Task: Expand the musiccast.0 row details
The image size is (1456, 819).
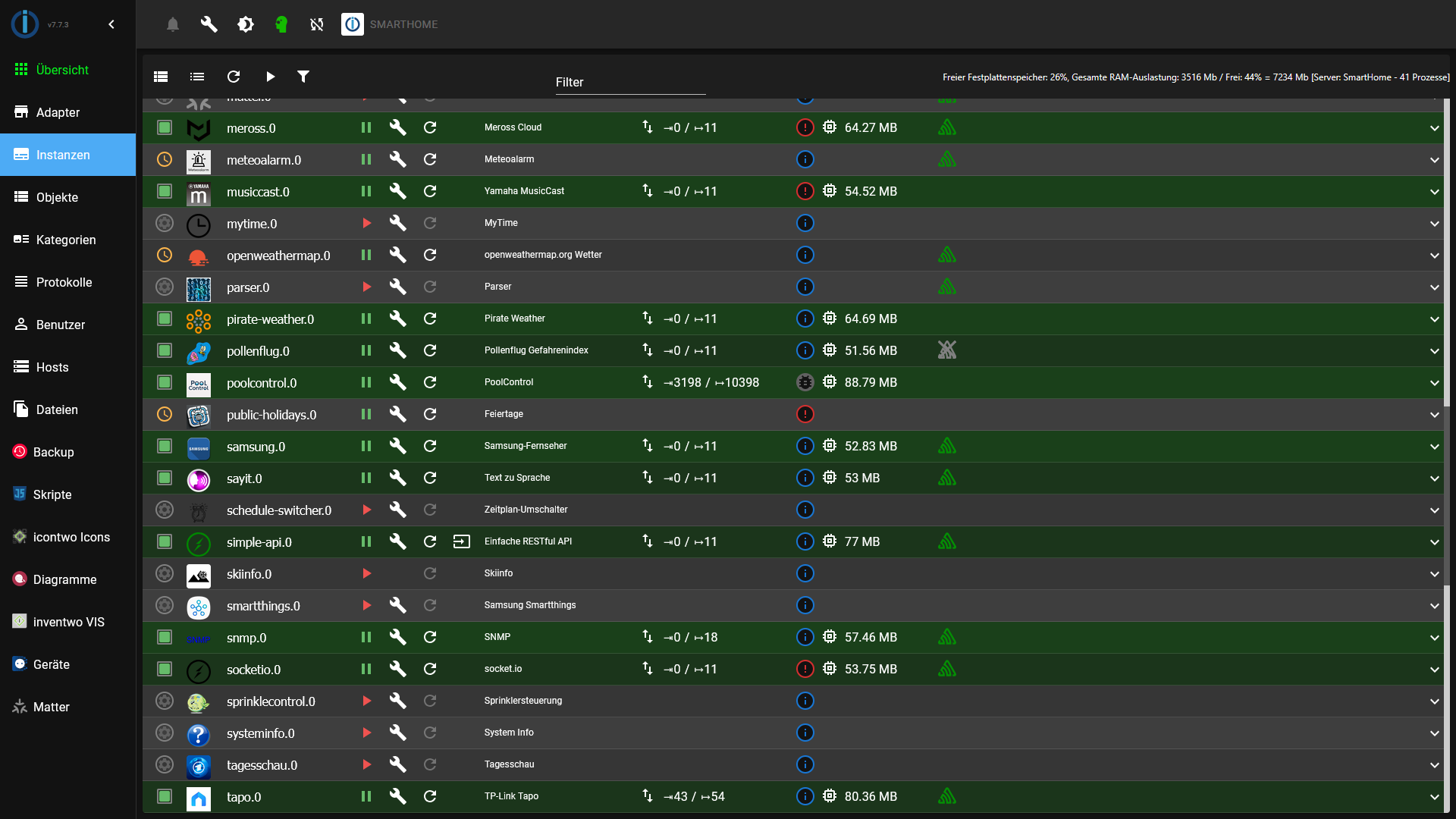Action: pos(1434,192)
